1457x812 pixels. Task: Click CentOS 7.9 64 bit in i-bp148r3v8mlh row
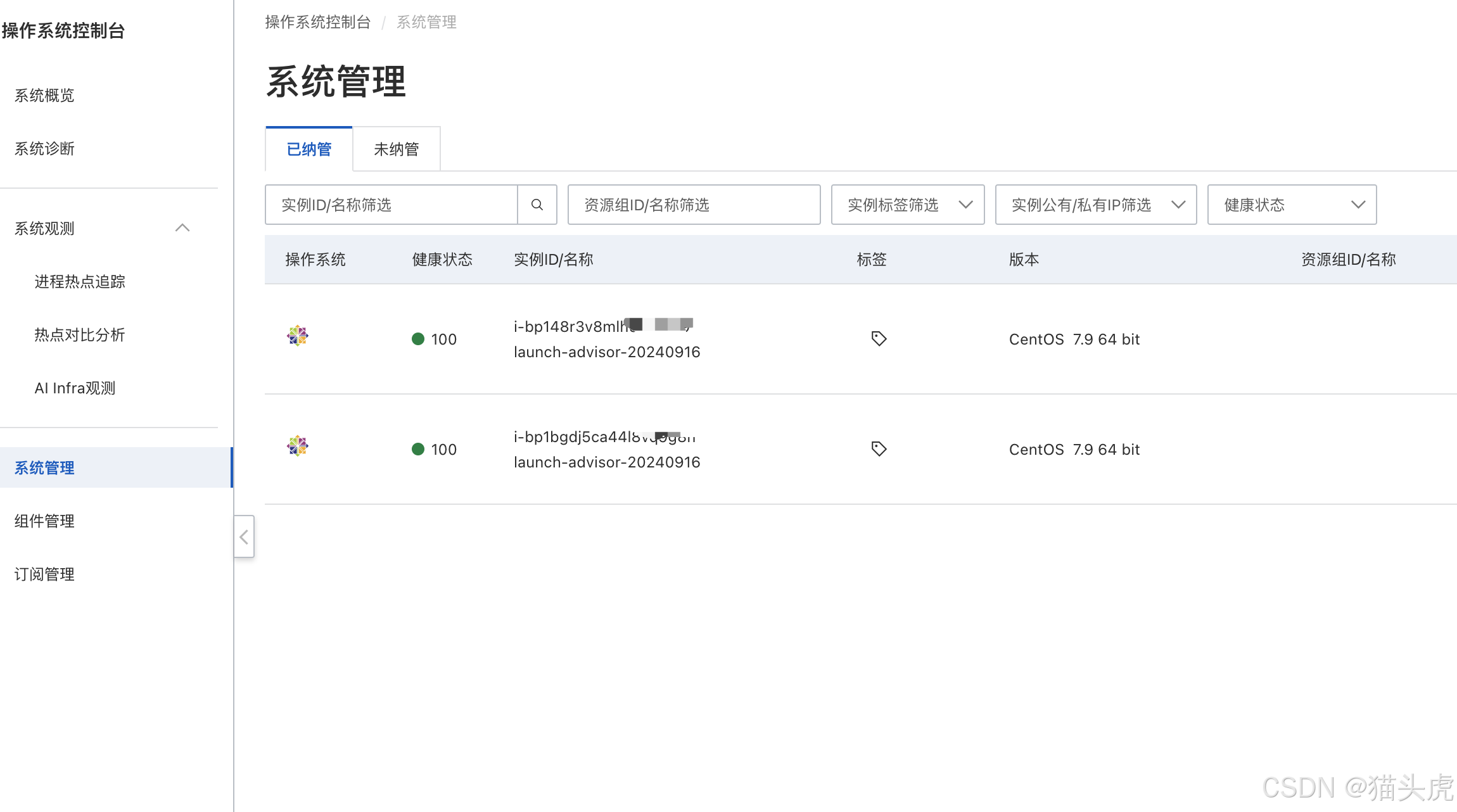click(1074, 339)
